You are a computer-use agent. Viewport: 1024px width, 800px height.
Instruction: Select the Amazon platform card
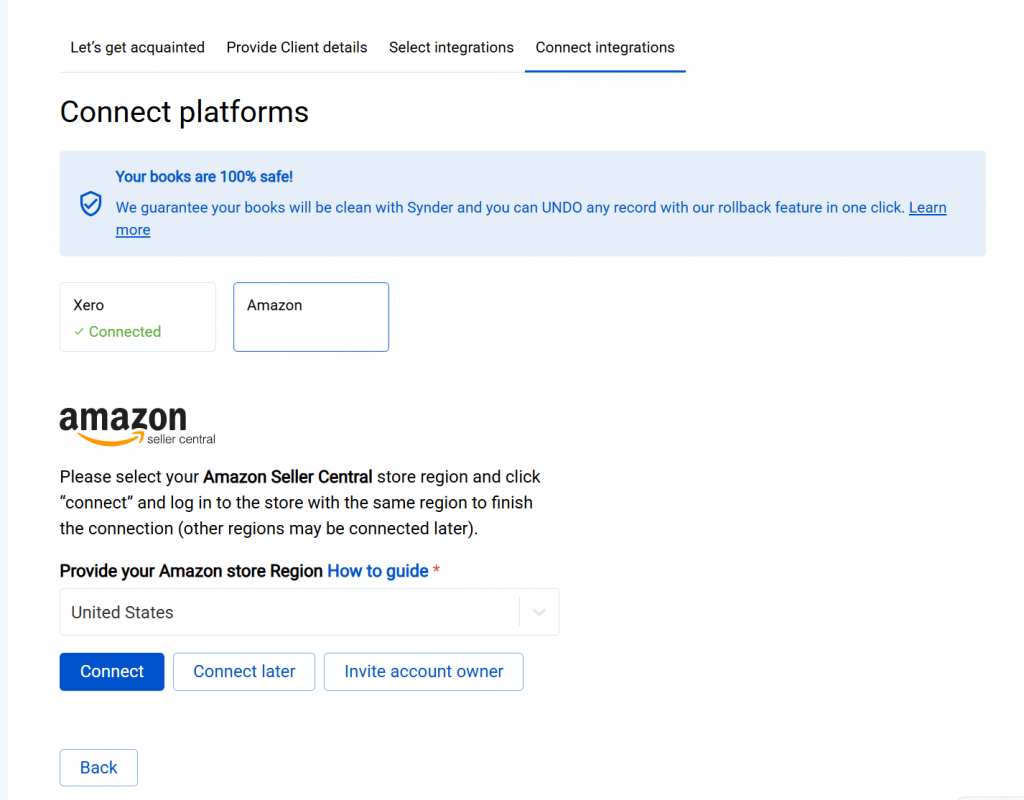(x=311, y=317)
